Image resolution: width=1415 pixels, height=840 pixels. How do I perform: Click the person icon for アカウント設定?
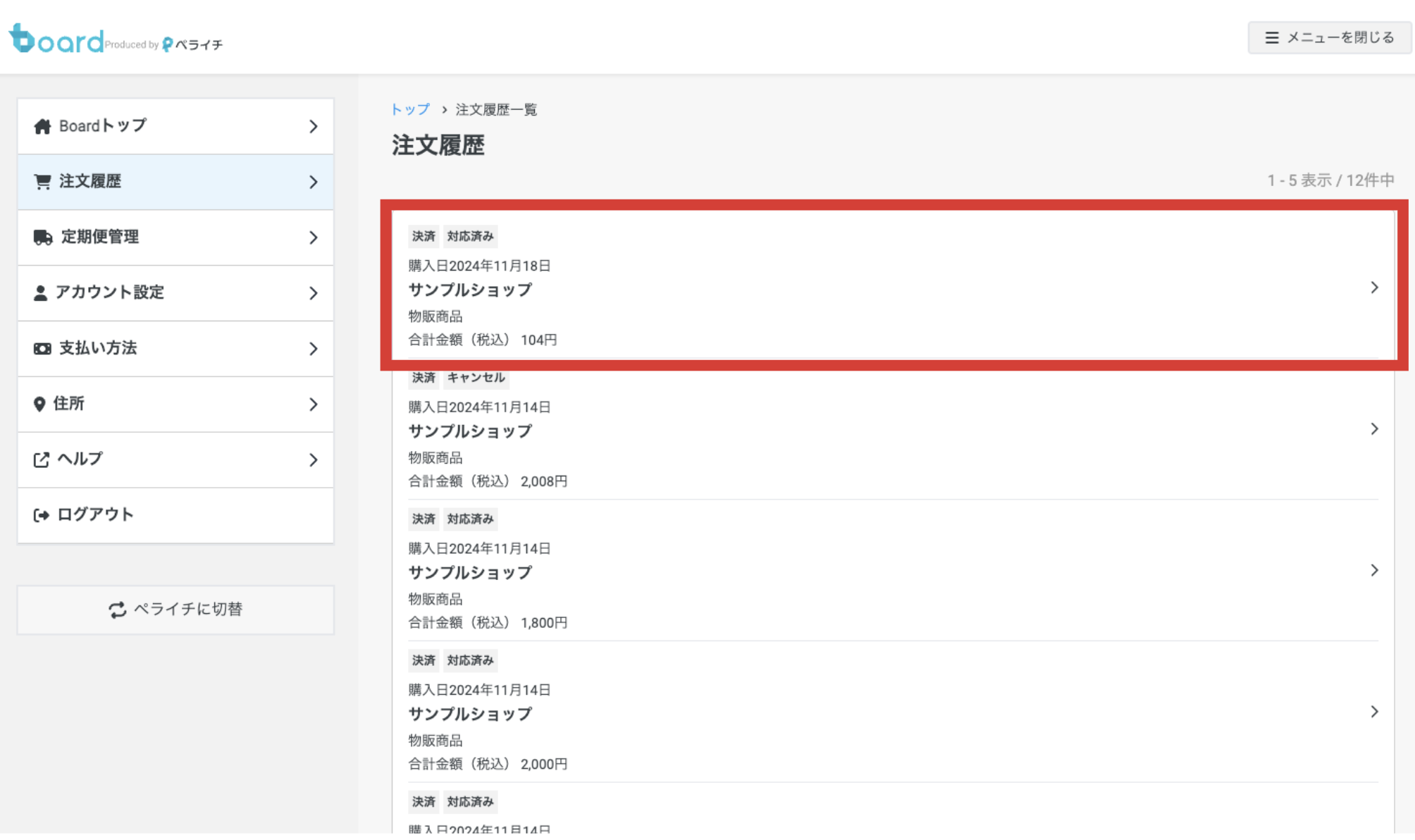pyautogui.click(x=40, y=293)
